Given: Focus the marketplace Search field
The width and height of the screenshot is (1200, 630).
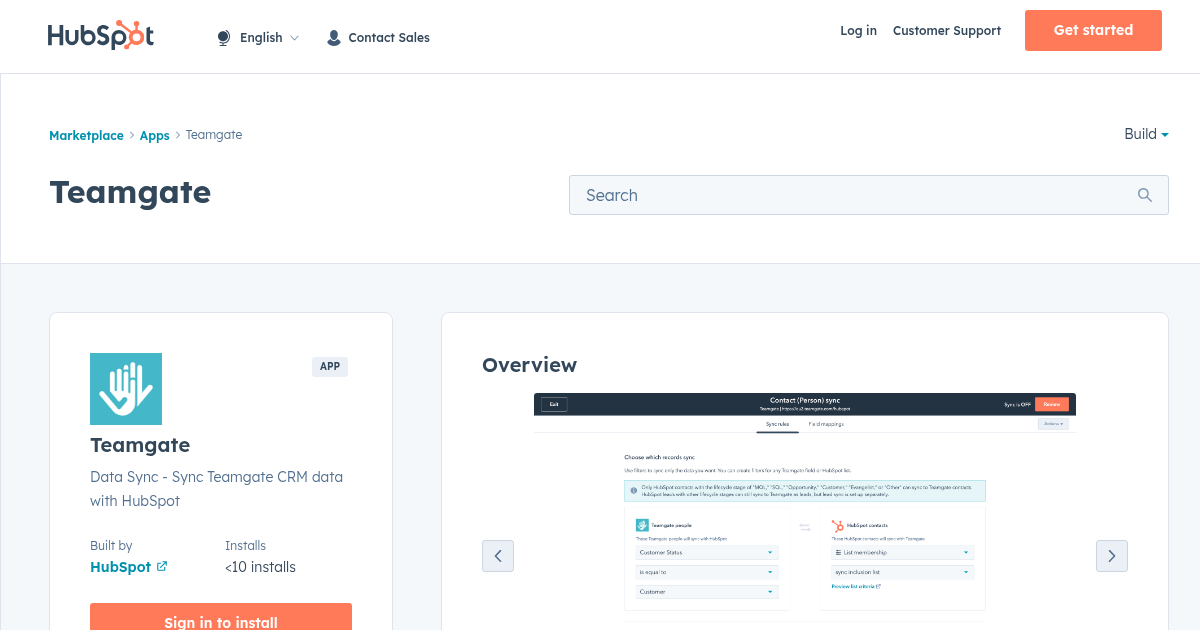Looking at the screenshot, I should (869, 195).
